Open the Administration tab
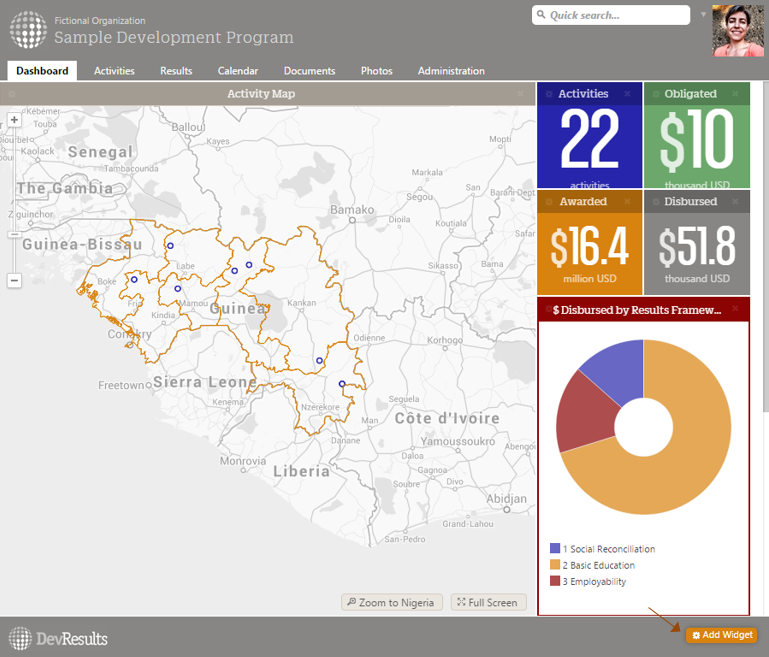Viewport: 769px width, 657px height. click(x=451, y=71)
